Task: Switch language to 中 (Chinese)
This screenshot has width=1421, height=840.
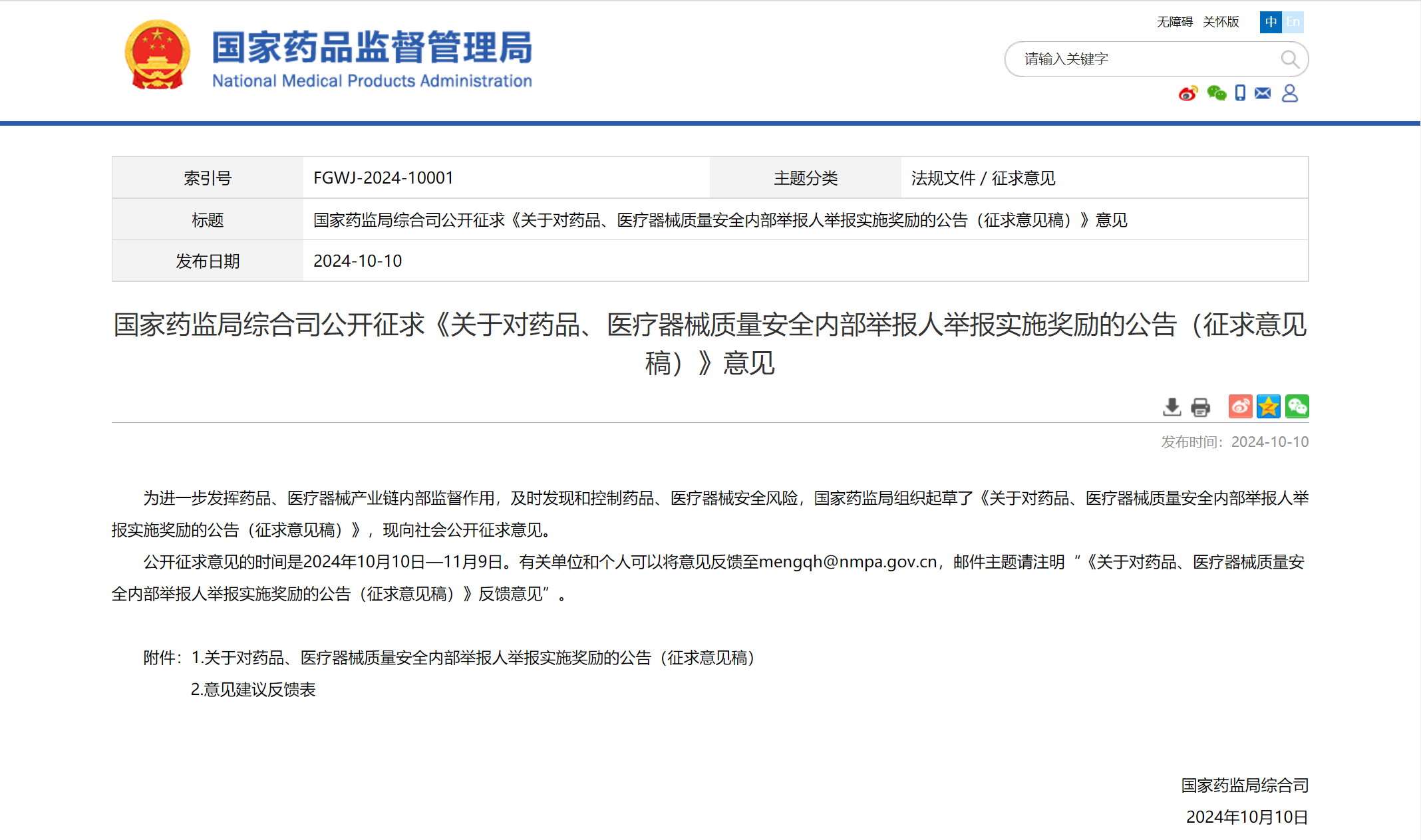Action: click(x=1271, y=22)
